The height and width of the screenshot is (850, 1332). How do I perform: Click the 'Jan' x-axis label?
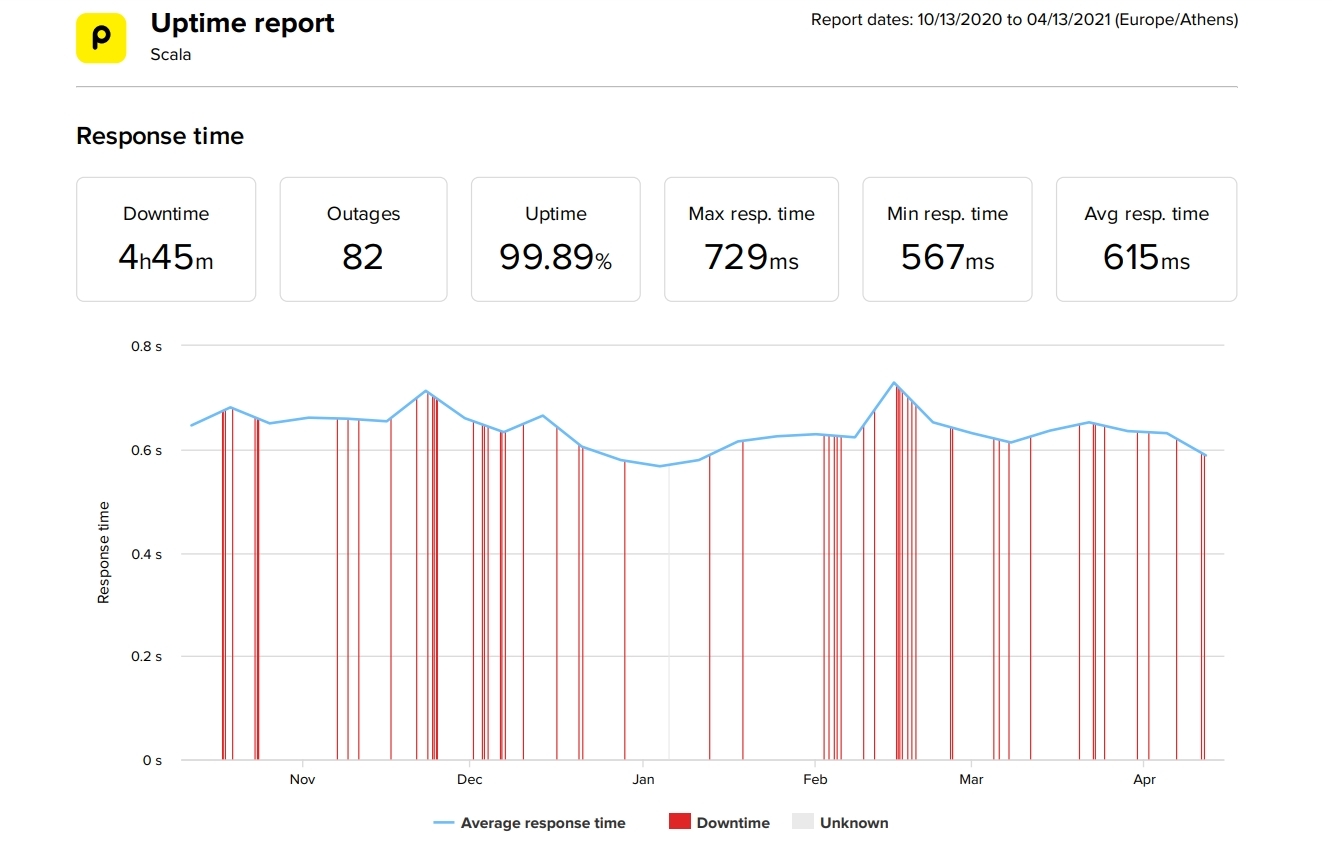643,779
